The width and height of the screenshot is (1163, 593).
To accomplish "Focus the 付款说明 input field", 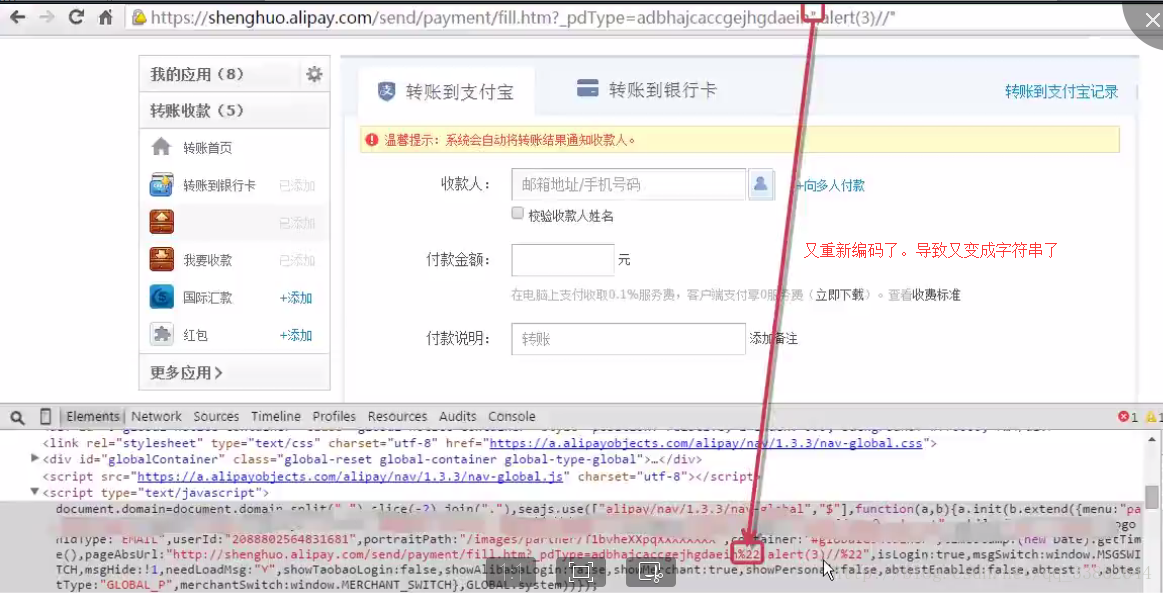I will [628, 339].
